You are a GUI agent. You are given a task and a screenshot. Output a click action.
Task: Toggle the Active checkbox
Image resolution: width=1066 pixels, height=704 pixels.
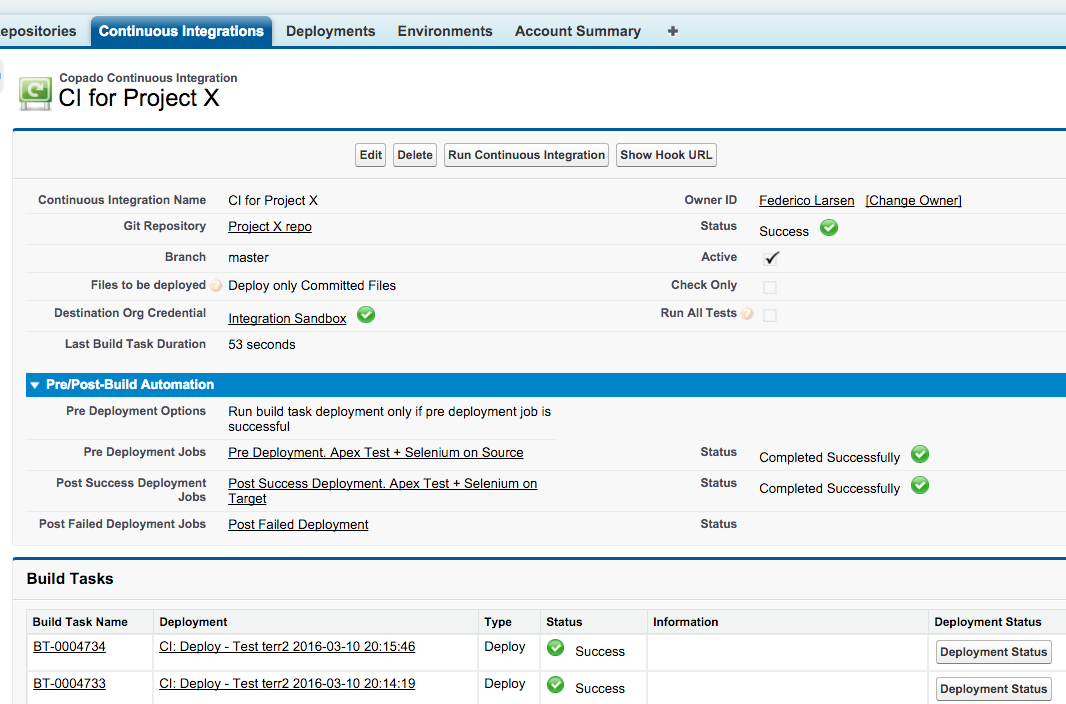[771, 258]
